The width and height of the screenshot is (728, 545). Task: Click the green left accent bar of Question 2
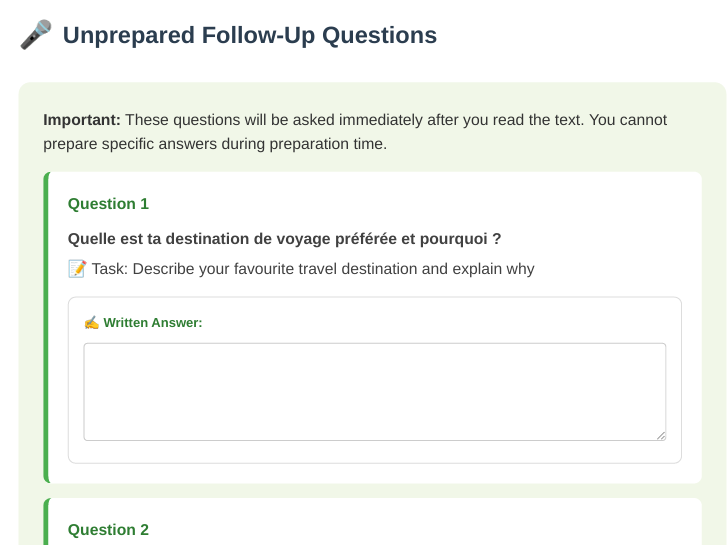(46, 521)
